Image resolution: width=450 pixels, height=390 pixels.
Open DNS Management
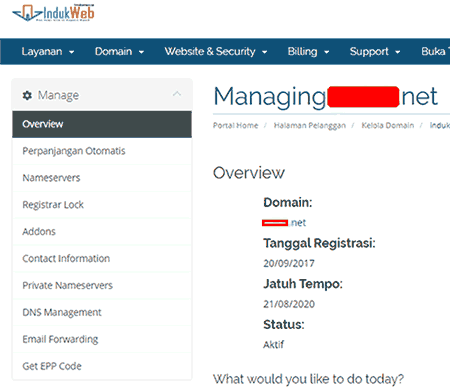click(102, 312)
